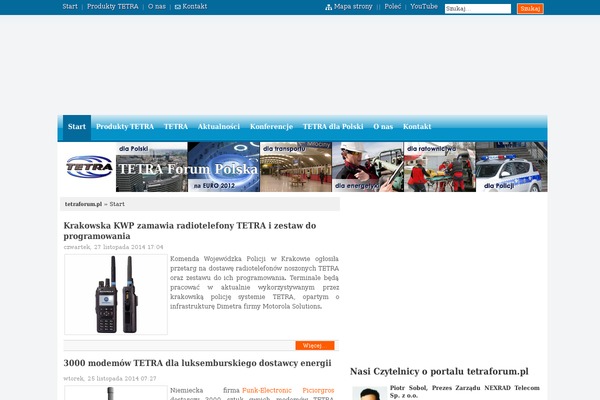Click the radiotelephones article image

116,294
